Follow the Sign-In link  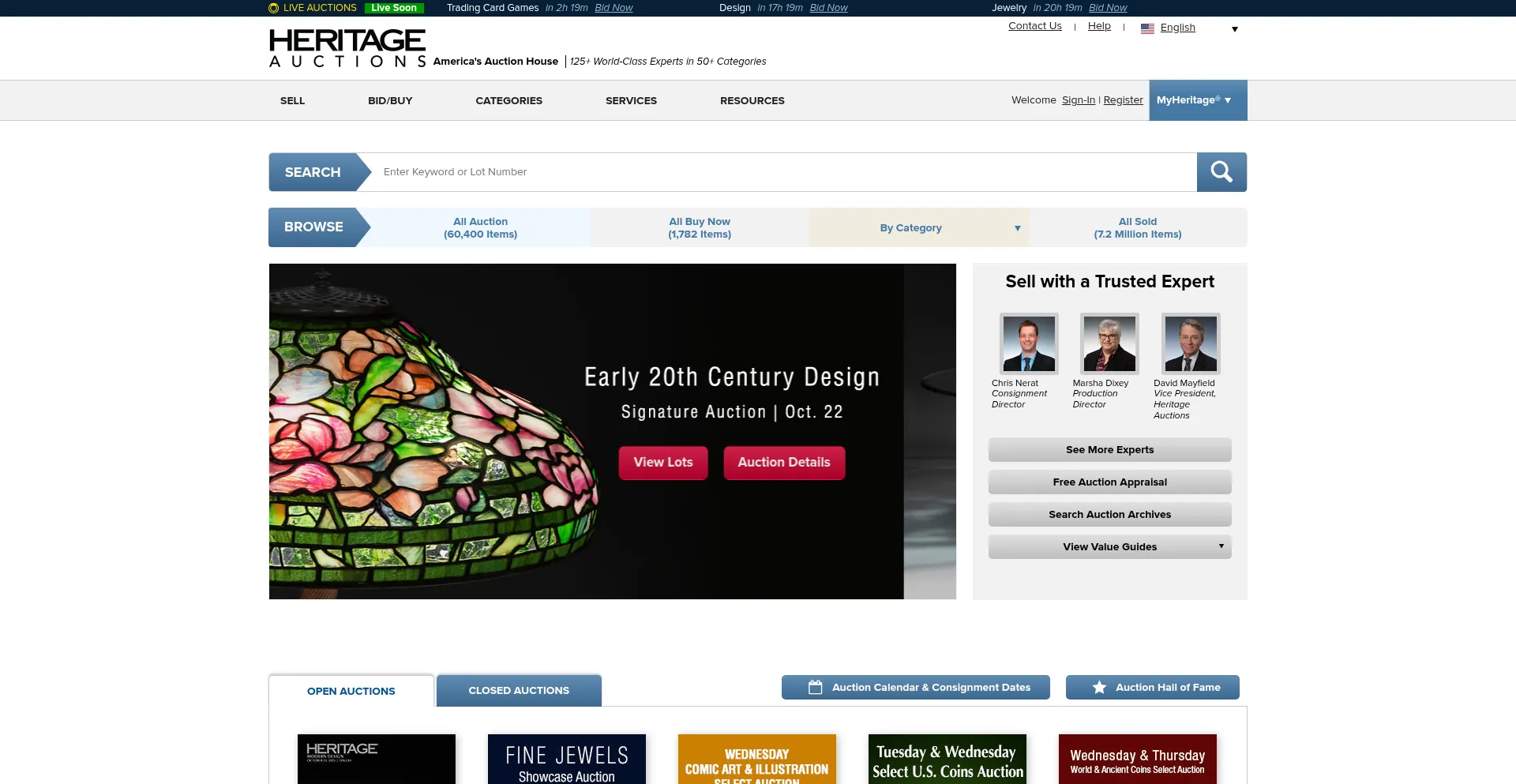(1078, 100)
